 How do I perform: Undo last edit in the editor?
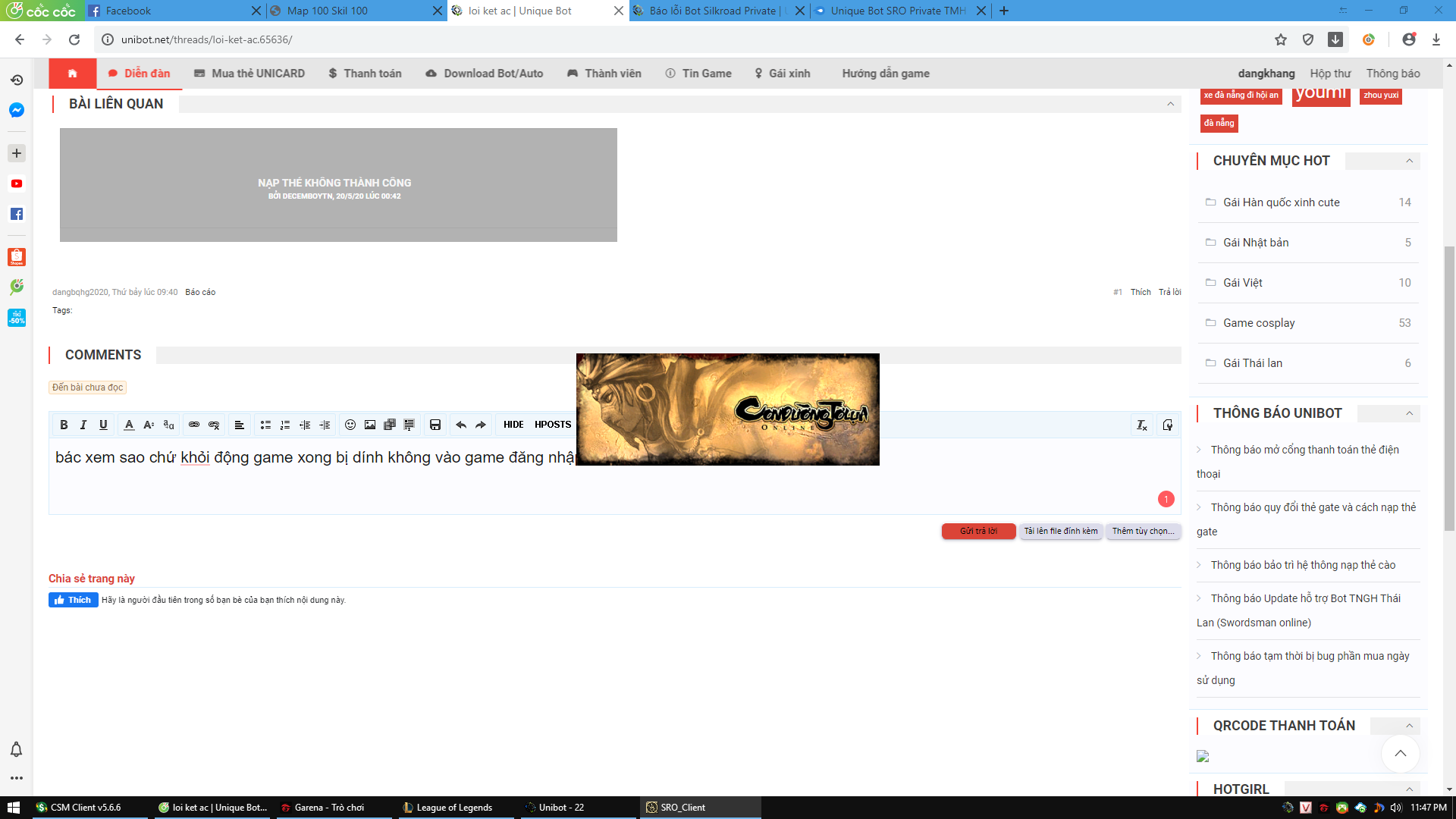(461, 425)
